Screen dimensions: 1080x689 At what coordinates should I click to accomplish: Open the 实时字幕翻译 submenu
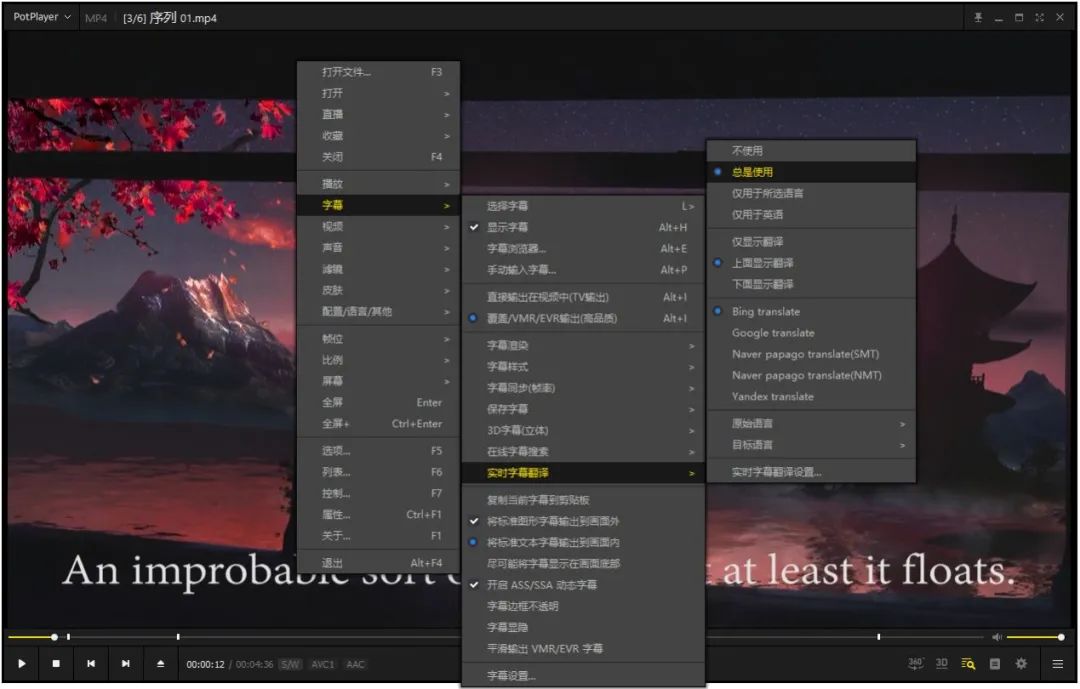click(583, 473)
